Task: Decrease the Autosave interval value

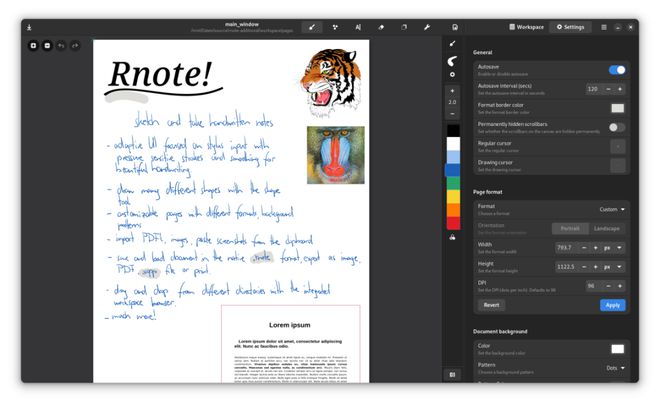Action: pyautogui.click(x=608, y=89)
